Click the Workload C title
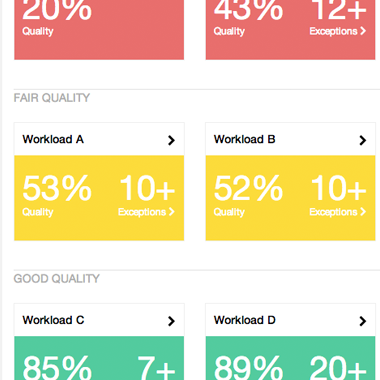 point(53,320)
